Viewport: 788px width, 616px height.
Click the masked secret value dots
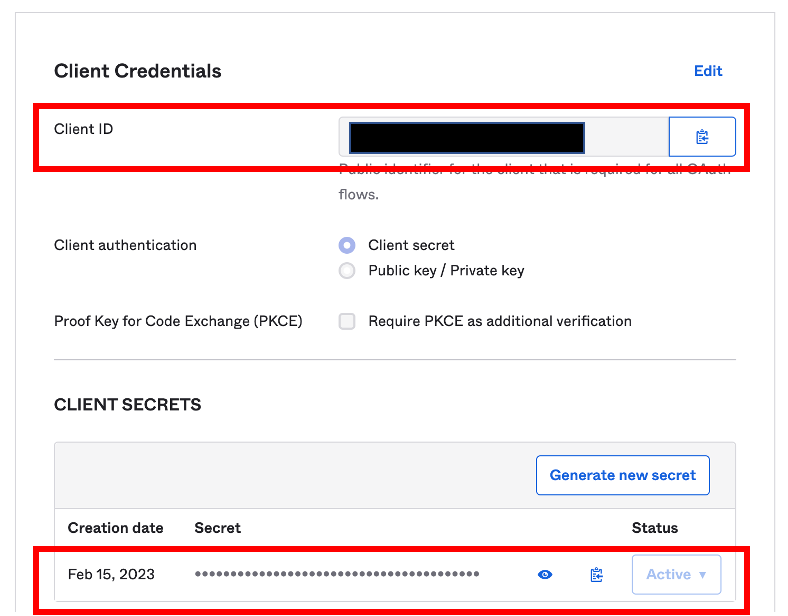[337, 574]
